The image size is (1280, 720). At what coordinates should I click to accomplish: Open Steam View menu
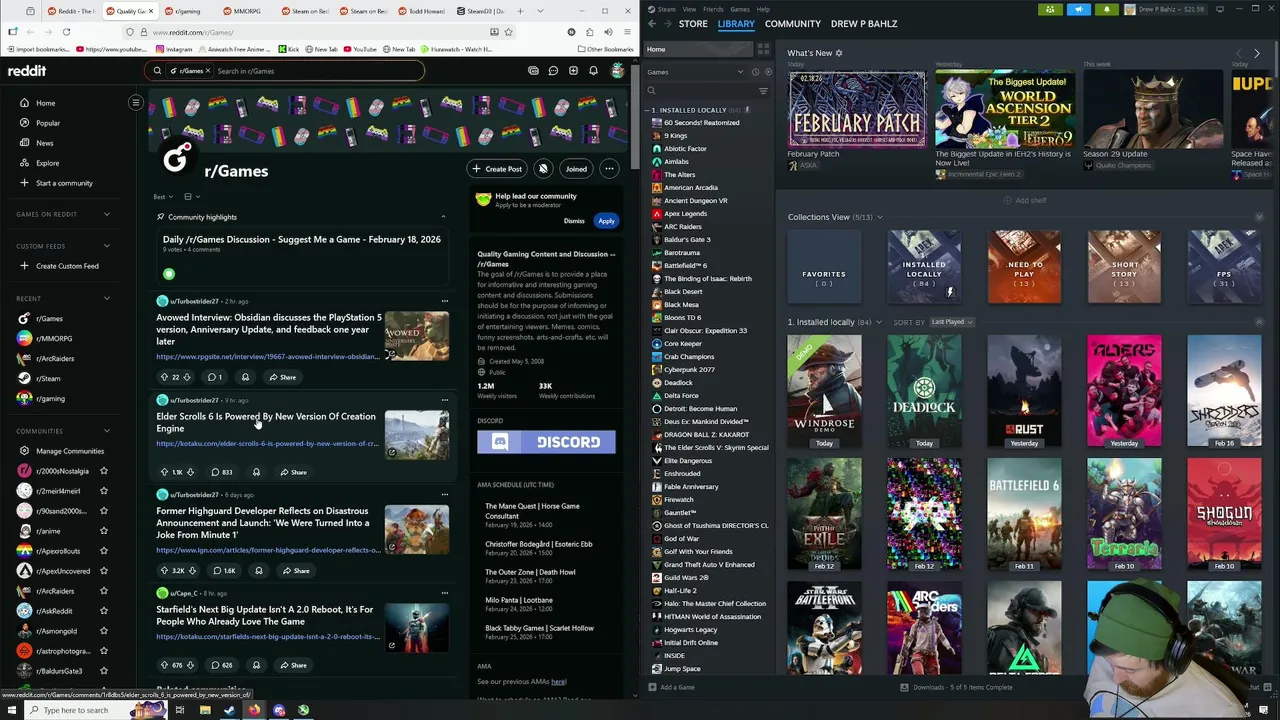click(x=689, y=9)
